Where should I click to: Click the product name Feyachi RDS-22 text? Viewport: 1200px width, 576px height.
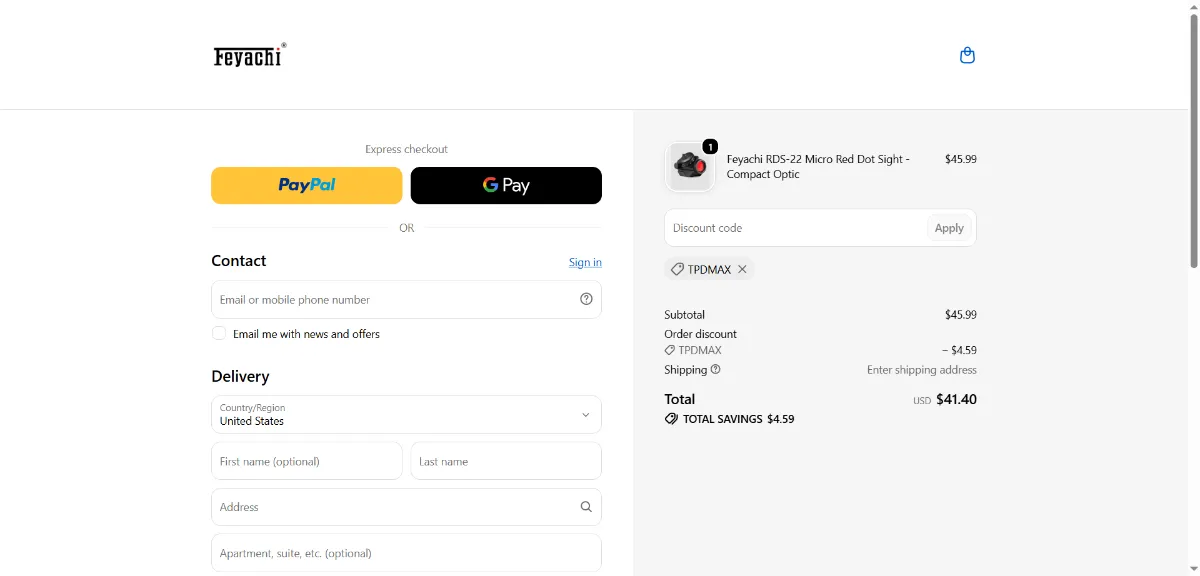(x=818, y=166)
